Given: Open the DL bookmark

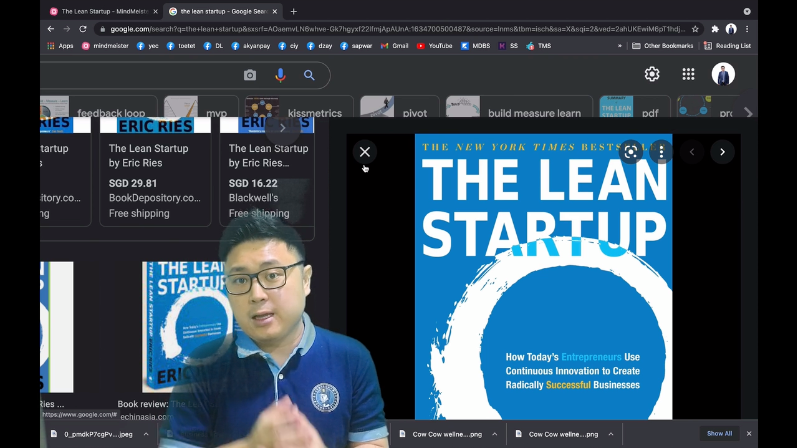Looking at the screenshot, I should tap(213, 46).
